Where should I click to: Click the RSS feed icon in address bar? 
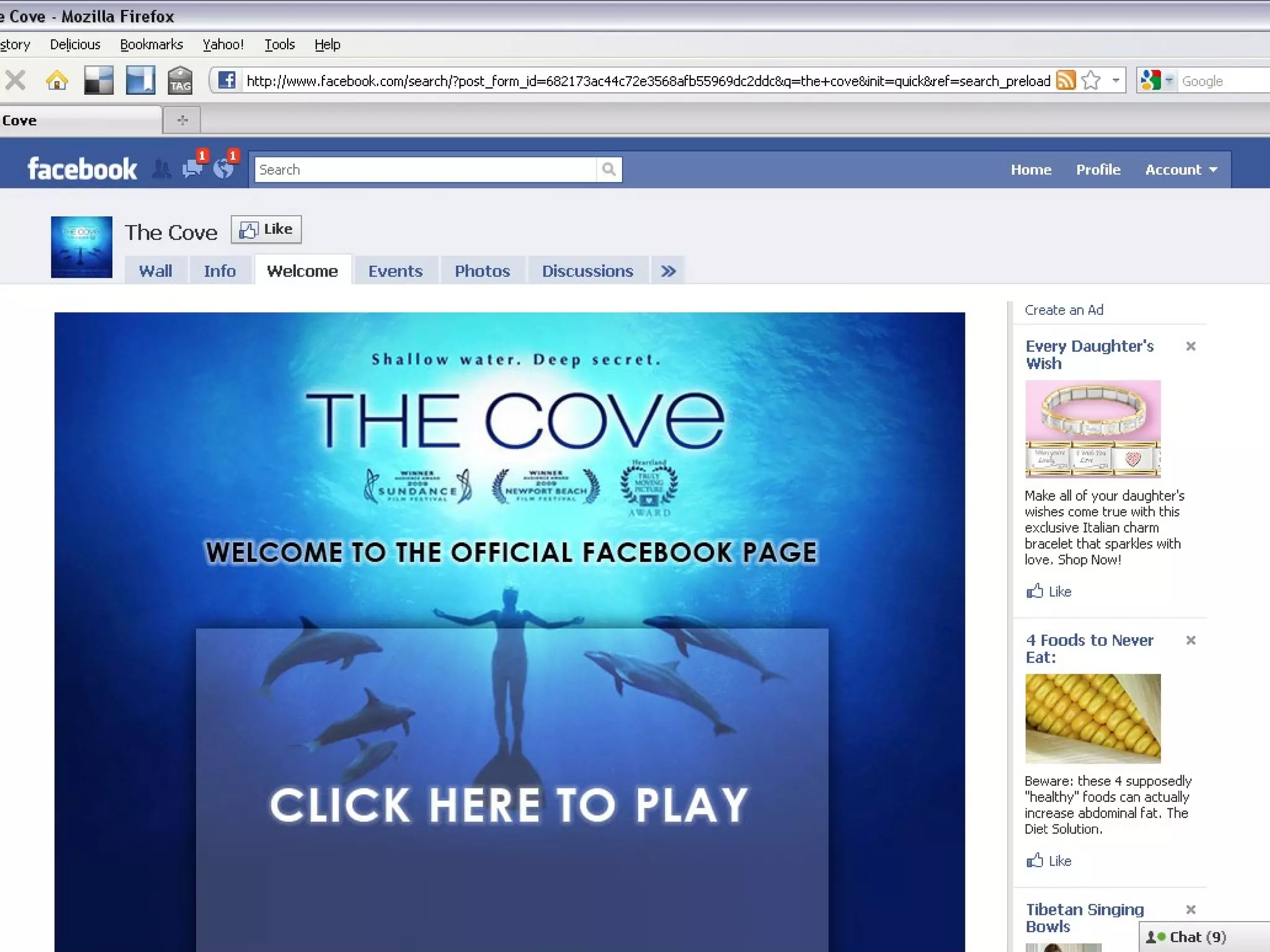1065,81
